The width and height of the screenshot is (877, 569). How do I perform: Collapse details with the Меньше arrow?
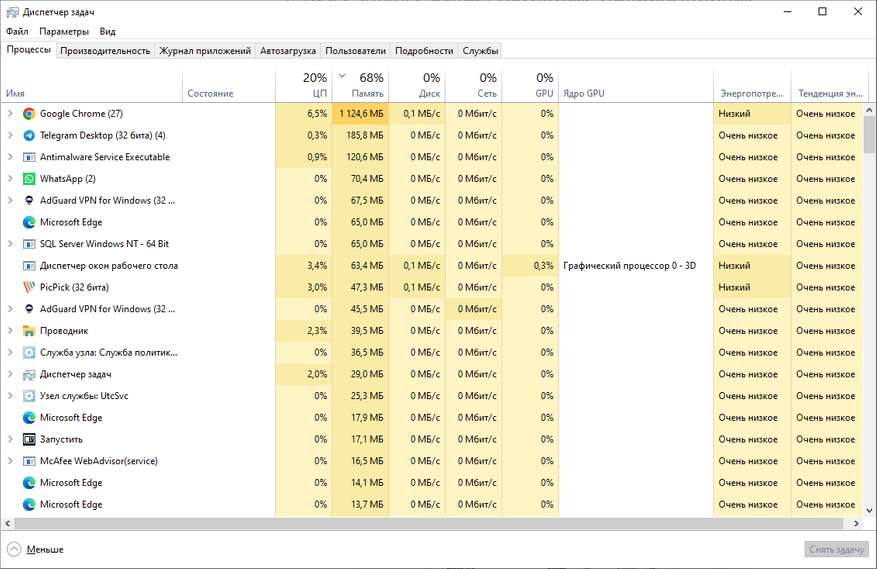pyautogui.click(x=14, y=549)
